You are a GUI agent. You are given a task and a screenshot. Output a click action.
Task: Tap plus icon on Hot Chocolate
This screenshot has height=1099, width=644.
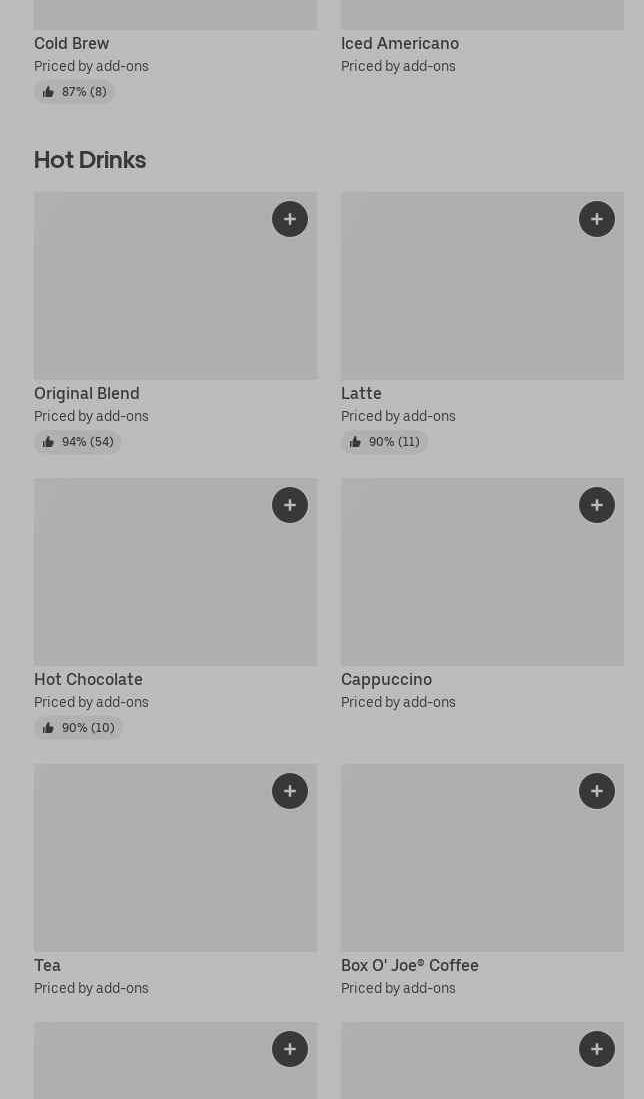(x=290, y=505)
